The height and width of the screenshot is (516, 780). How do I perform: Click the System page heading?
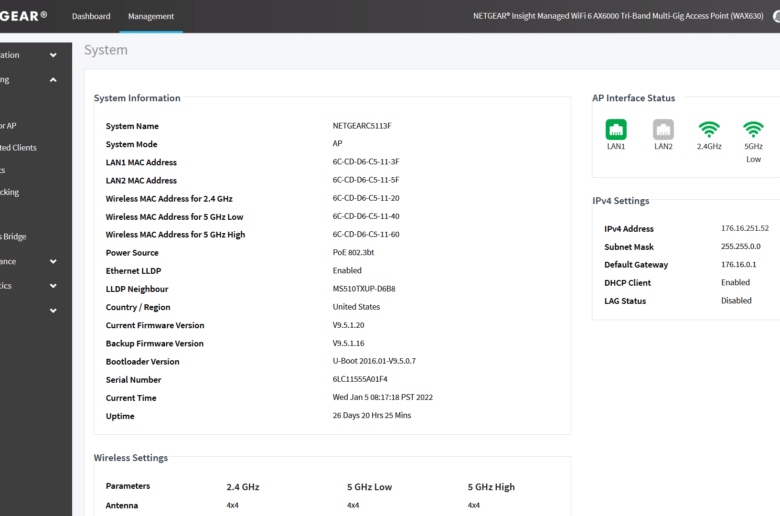pyautogui.click(x=105, y=50)
